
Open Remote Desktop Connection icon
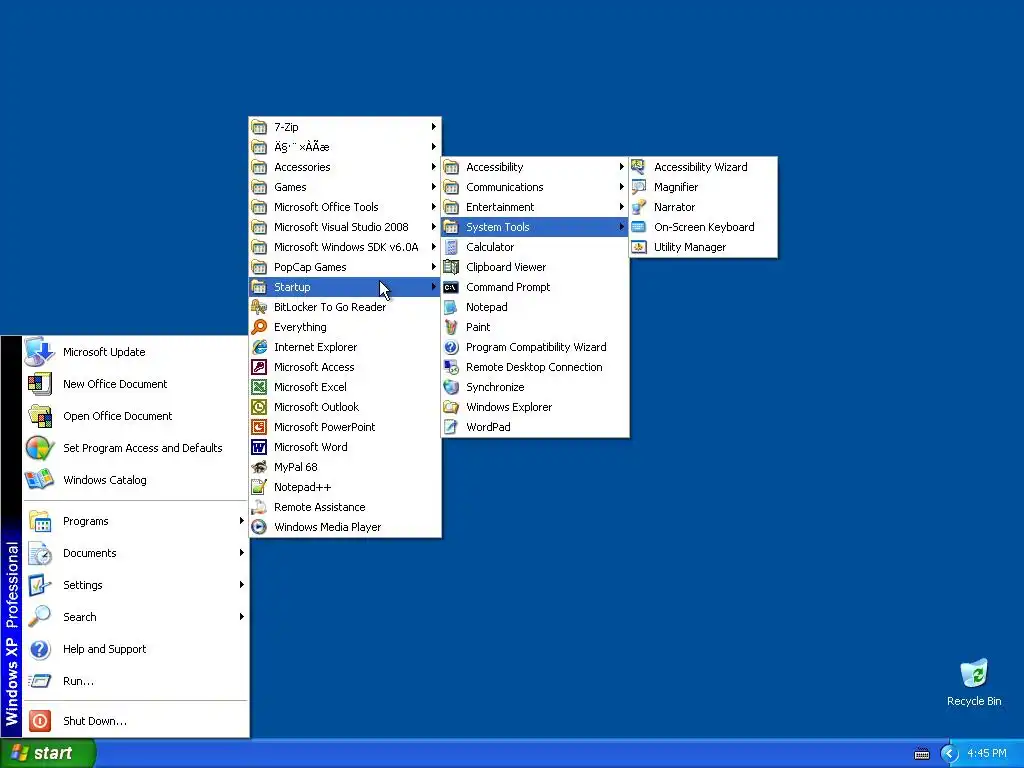tap(451, 367)
